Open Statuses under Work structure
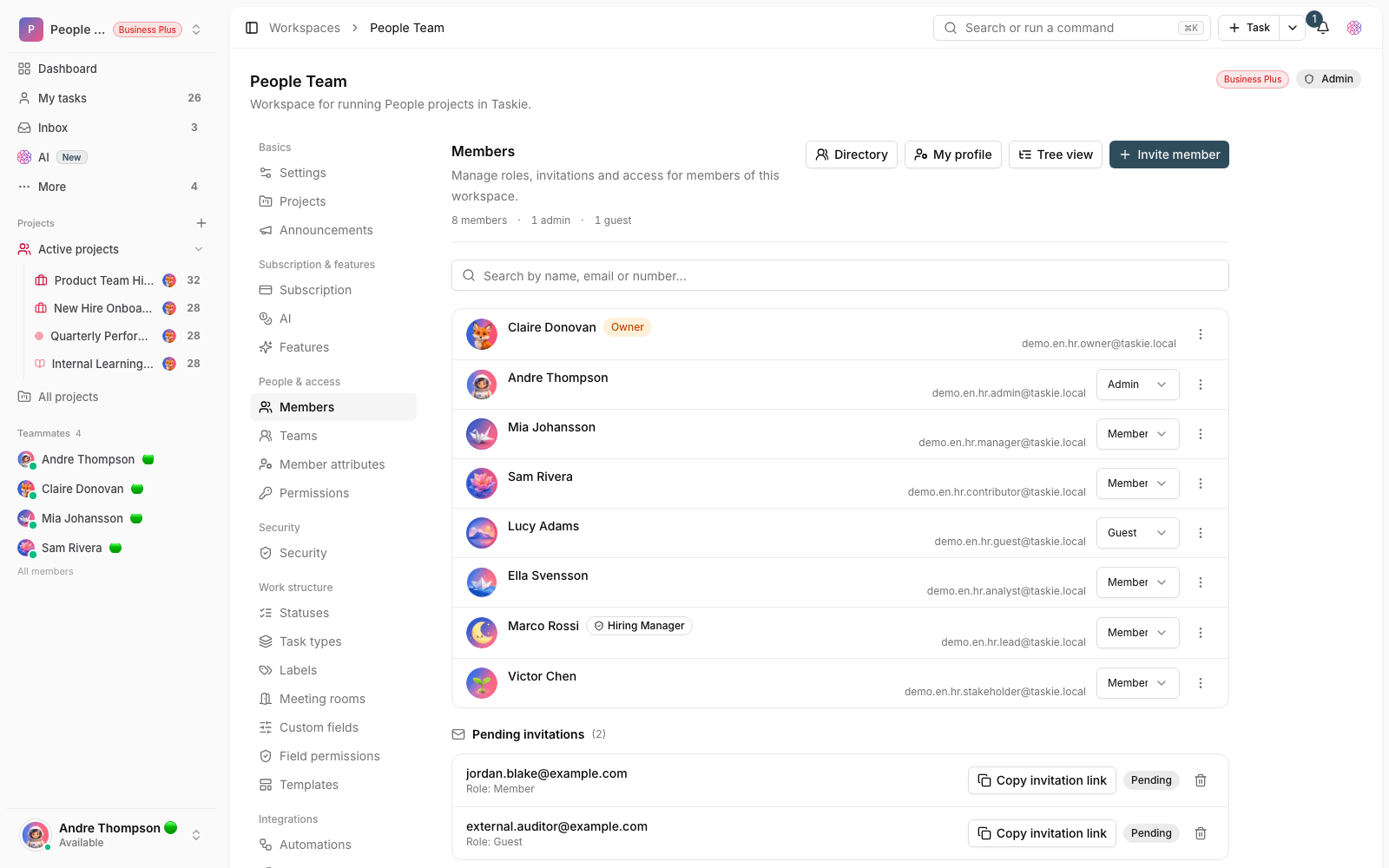The width and height of the screenshot is (1389, 868). tap(333, 613)
